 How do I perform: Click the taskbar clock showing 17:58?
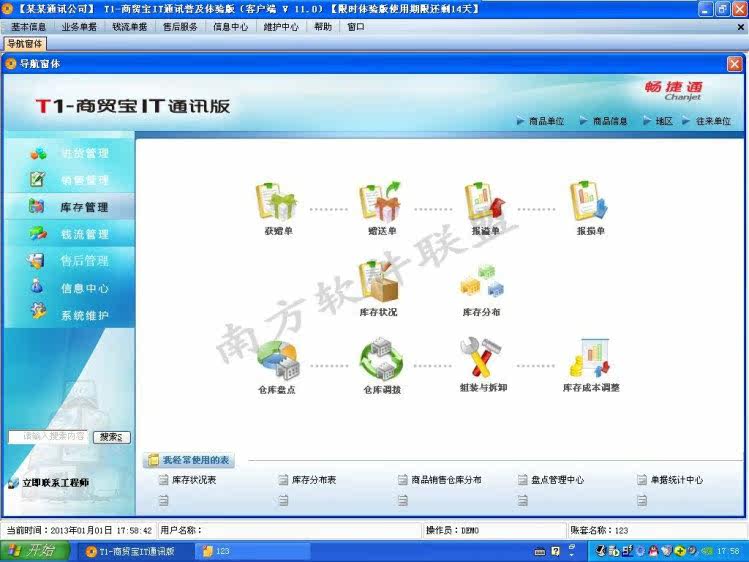pos(728,551)
